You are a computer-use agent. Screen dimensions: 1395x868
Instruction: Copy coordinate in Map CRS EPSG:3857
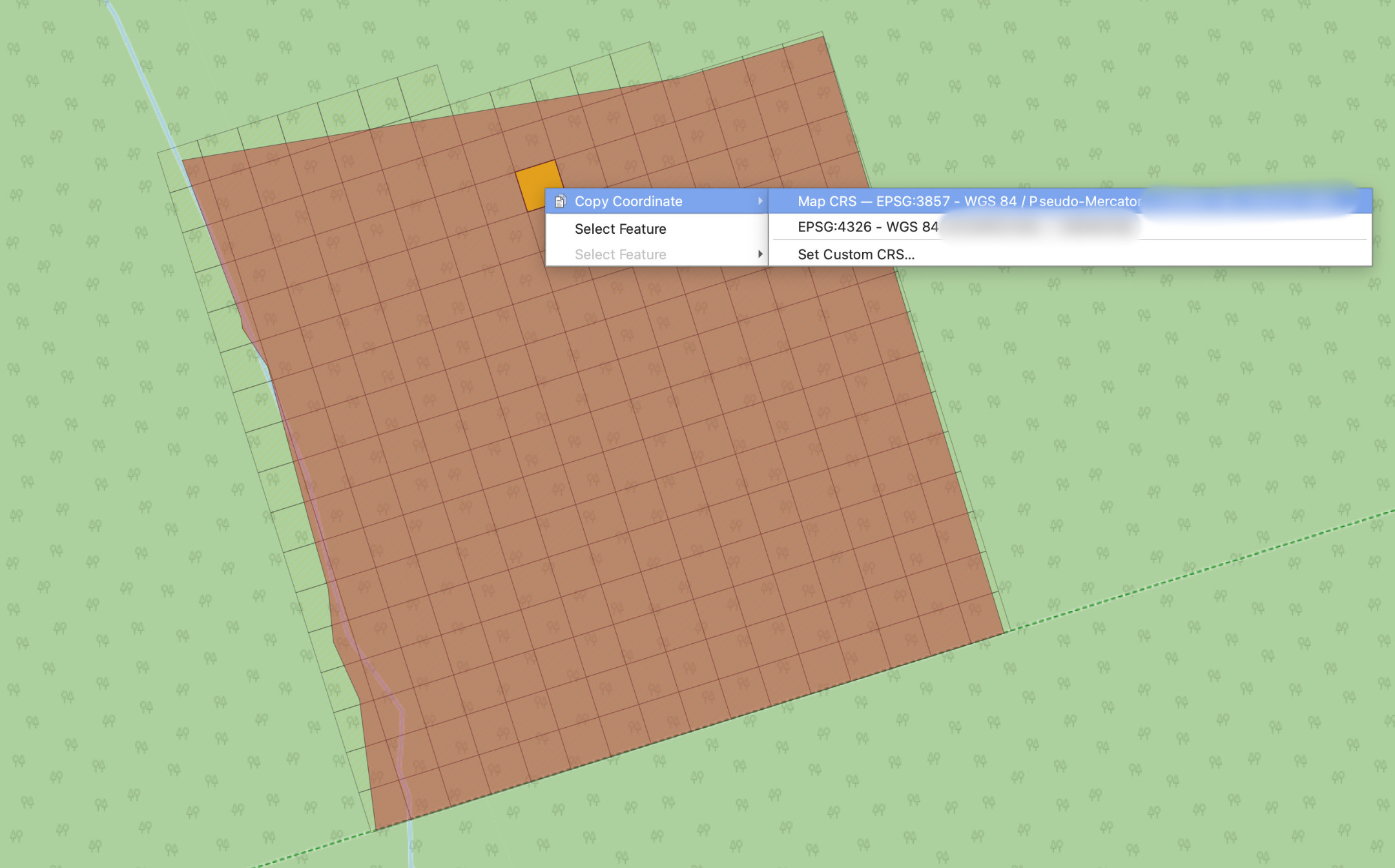(x=969, y=201)
